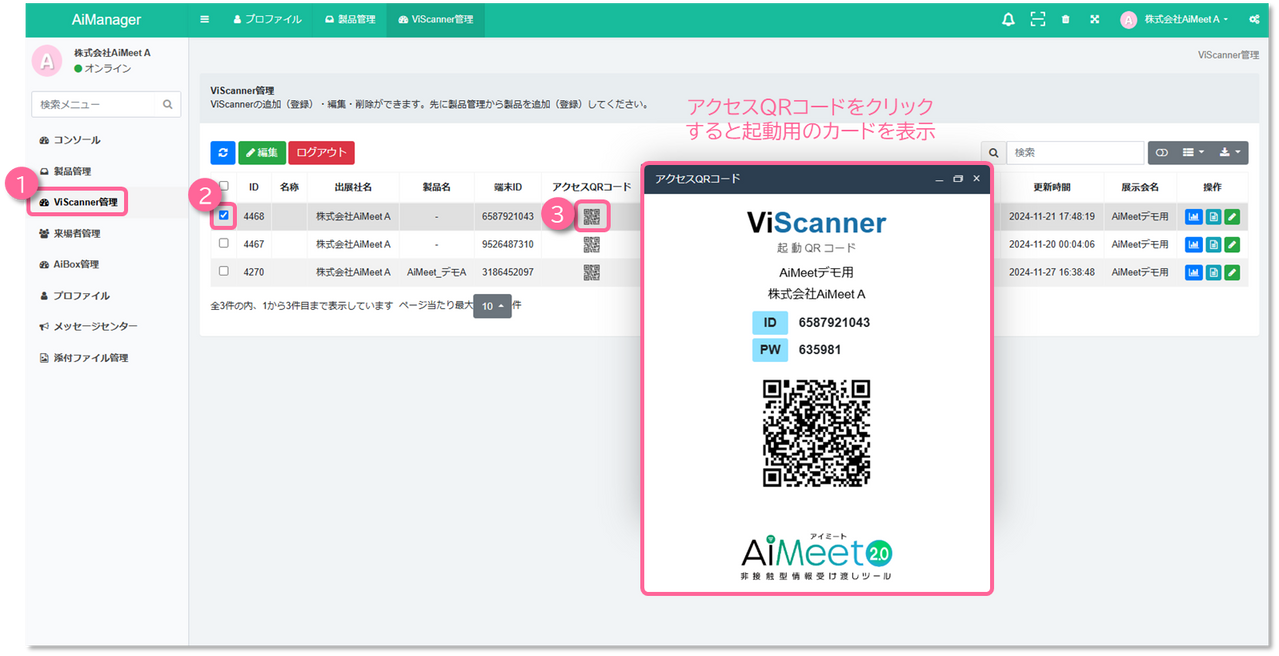Click the 更新時間 column header
The width and height of the screenshot is (1279, 656).
pyautogui.click(x=1051, y=187)
